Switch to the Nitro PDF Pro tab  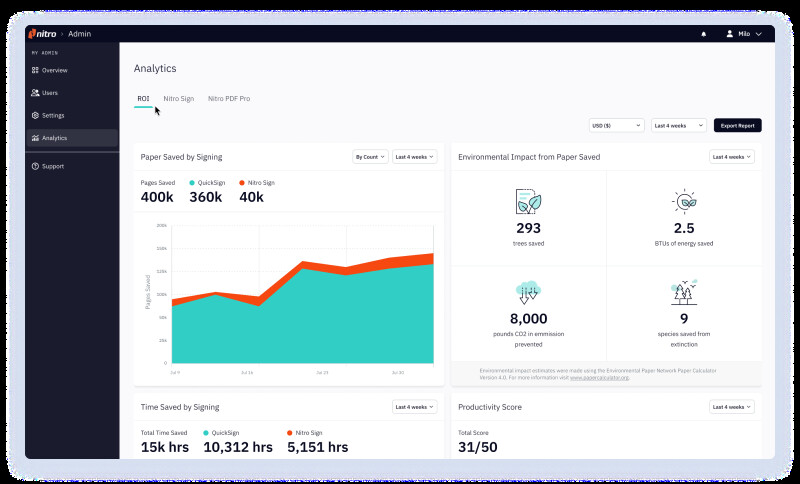229,99
